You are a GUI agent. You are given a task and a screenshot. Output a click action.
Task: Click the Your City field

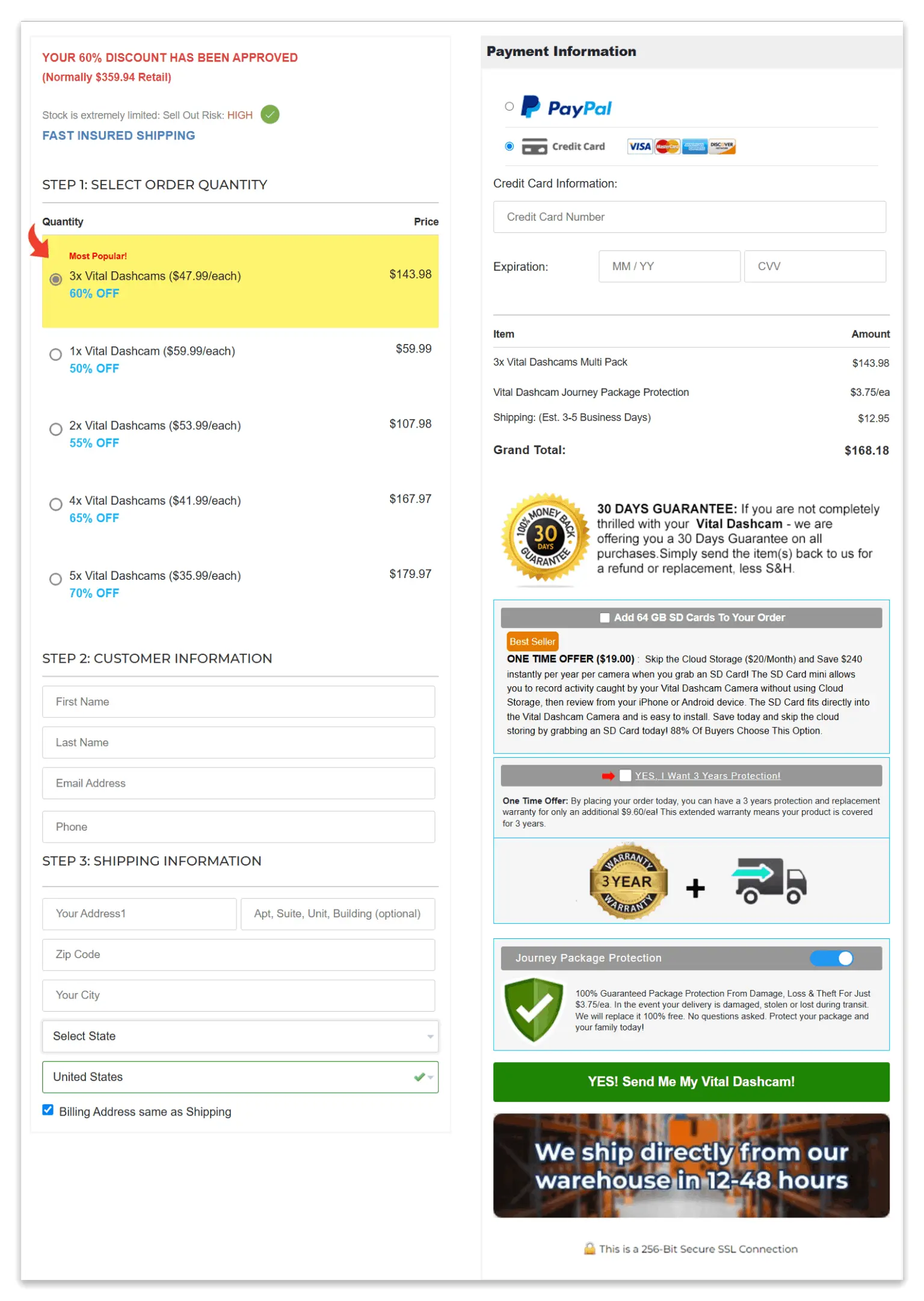click(238, 995)
